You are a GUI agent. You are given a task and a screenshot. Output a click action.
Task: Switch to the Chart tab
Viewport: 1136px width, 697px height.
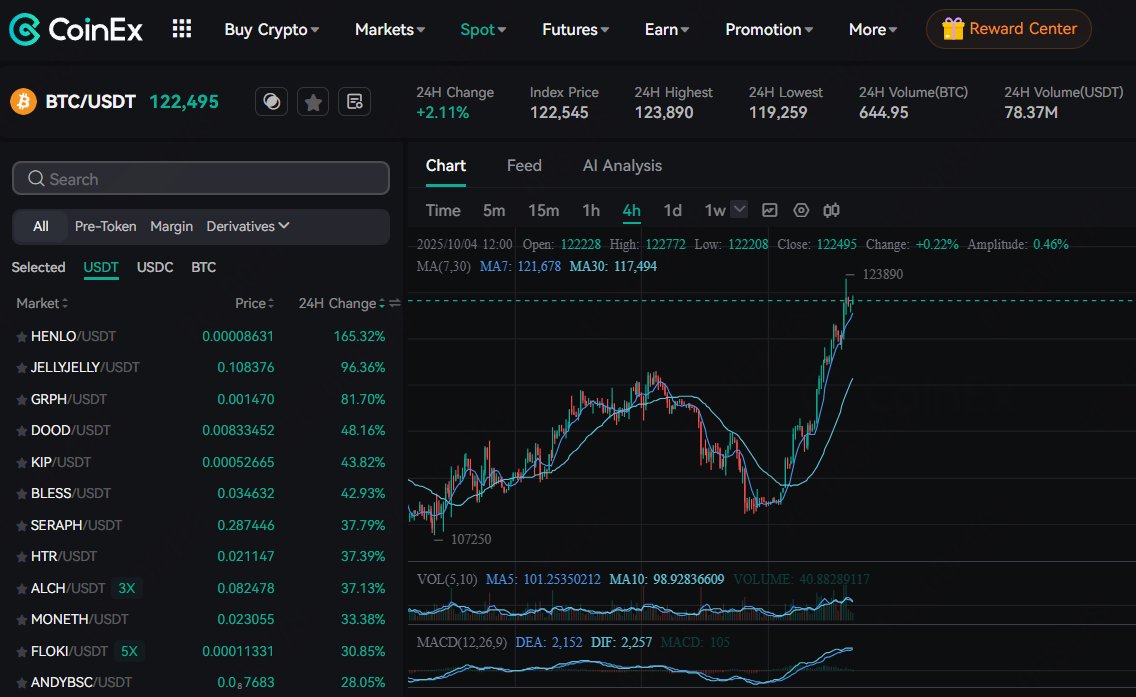click(446, 166)
